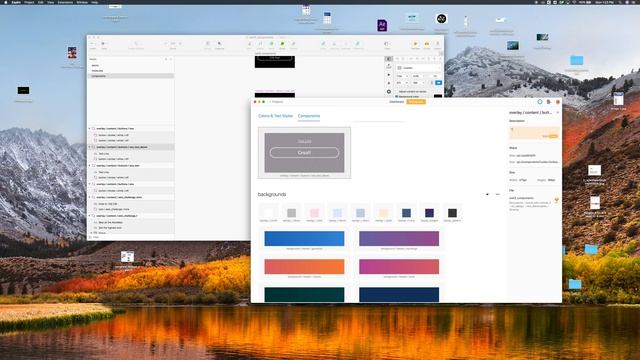
Task: Click orange Save button in Description note
Action: pos(553,136)
